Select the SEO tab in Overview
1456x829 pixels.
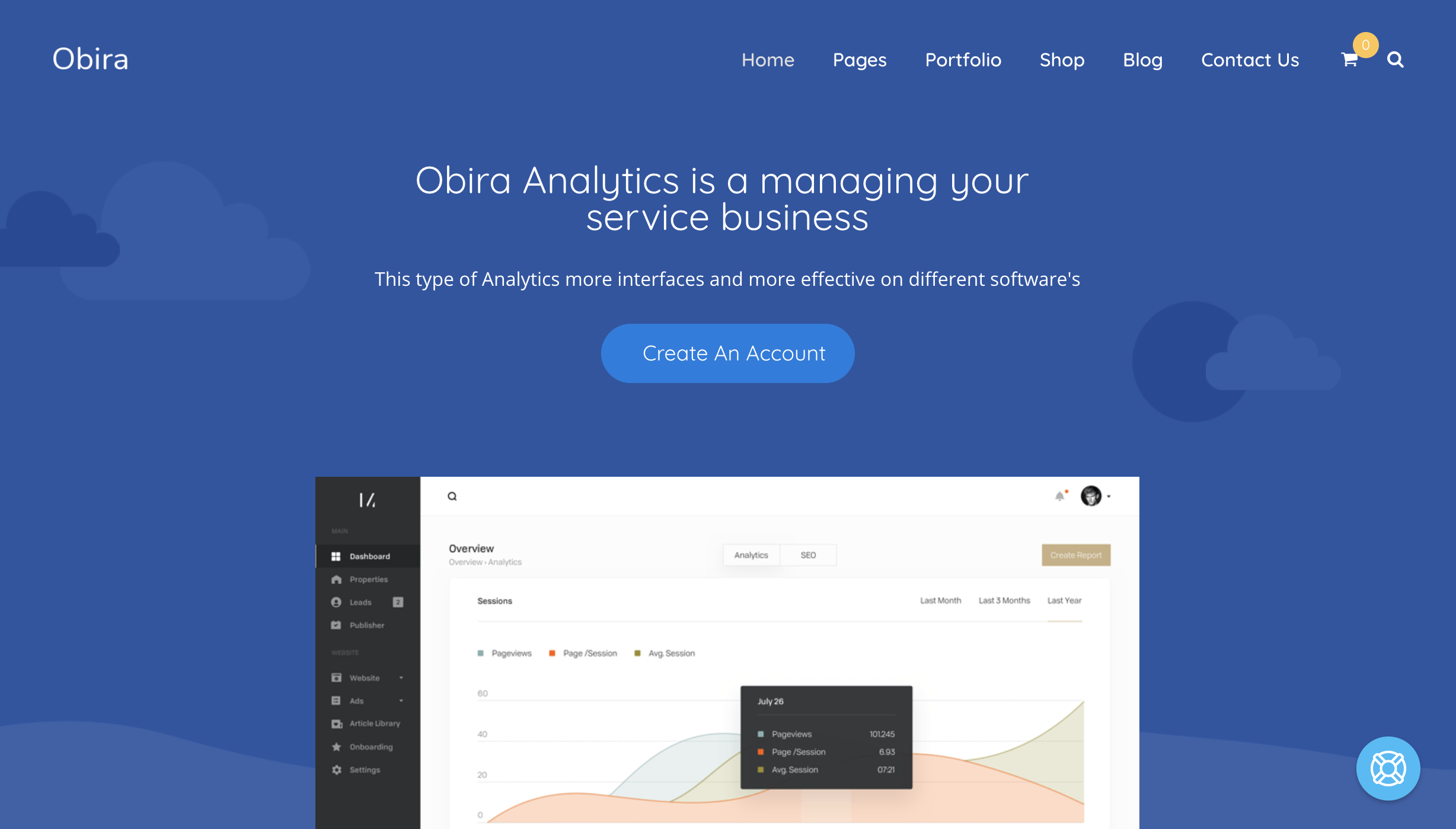(808, 554)
